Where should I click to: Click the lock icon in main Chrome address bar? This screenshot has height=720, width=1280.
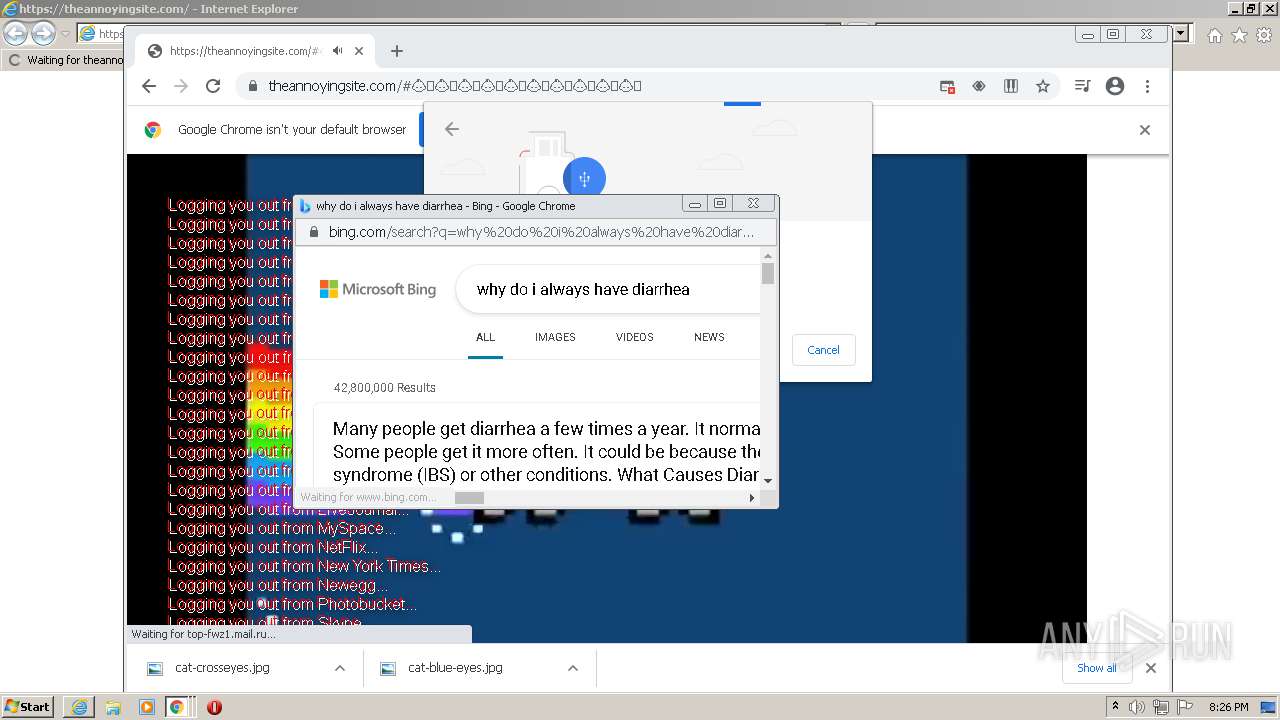click(253, 86)
